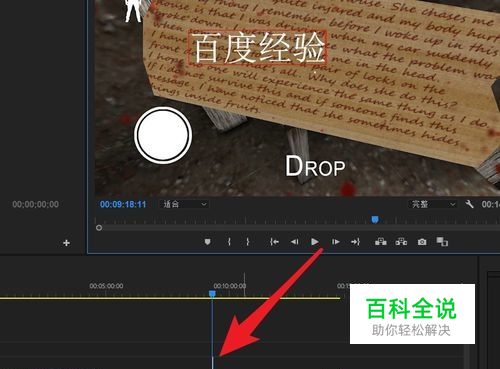
Task: Jump to the In point
Action: pos(274,242)
